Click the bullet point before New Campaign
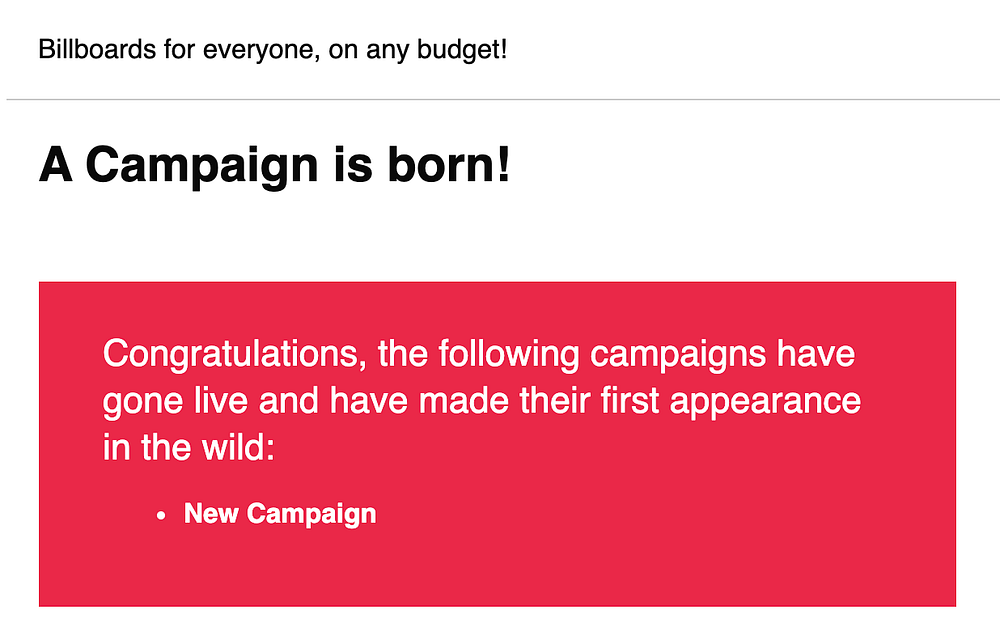Screen dimensions: 1000x644 pos(161,516)
